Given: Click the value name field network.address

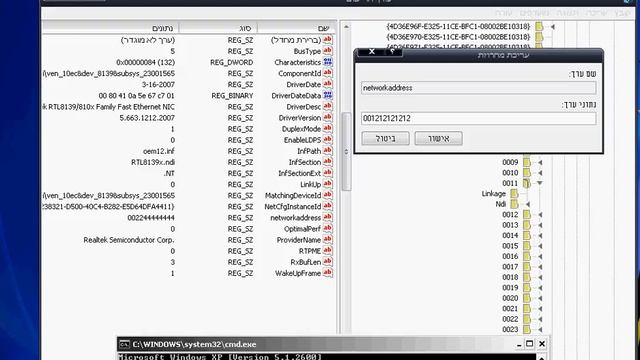Looking at the screenshot, I should [478, 88].
